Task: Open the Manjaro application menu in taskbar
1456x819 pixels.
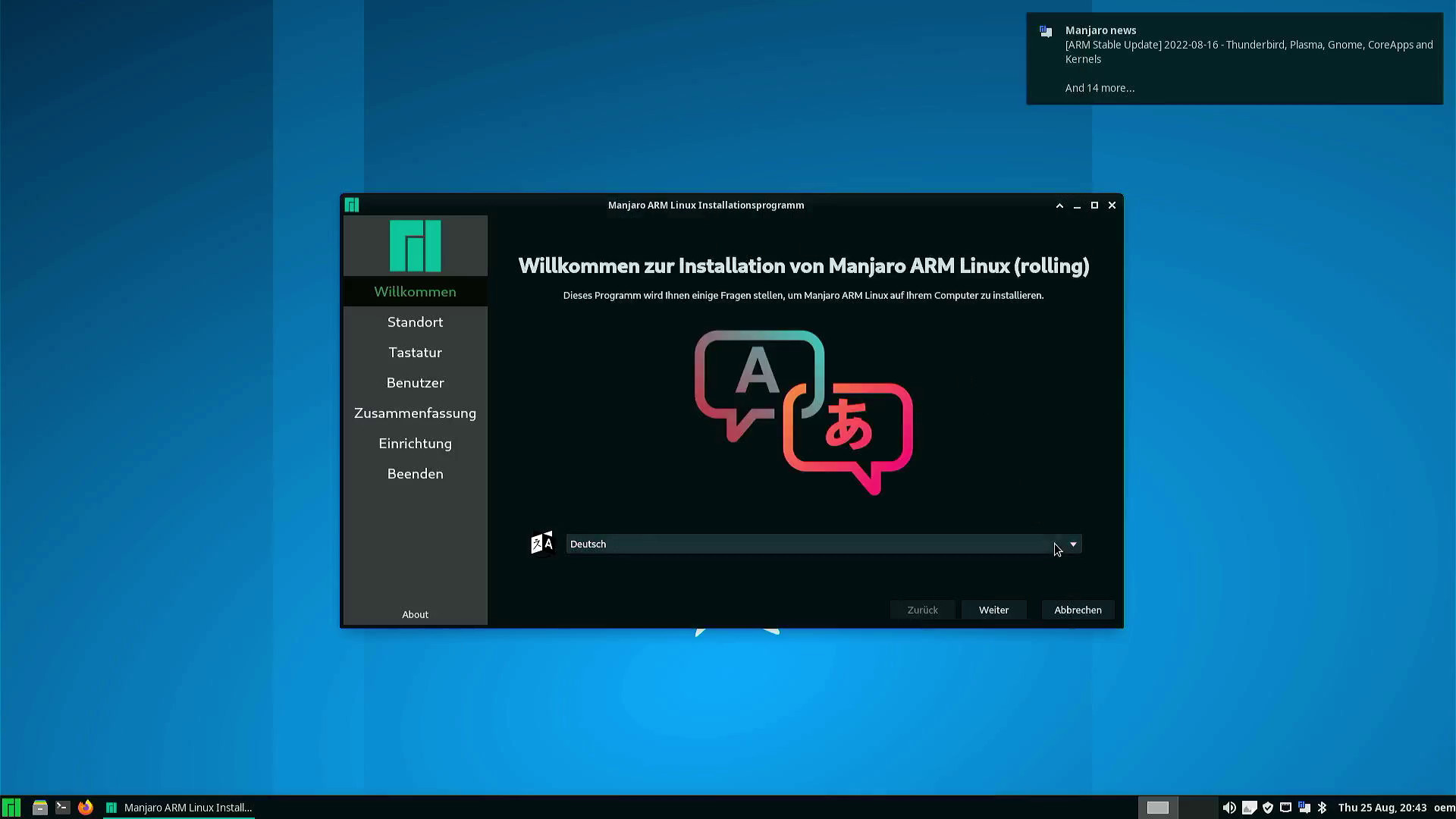Action: click(x=11, y=808)
